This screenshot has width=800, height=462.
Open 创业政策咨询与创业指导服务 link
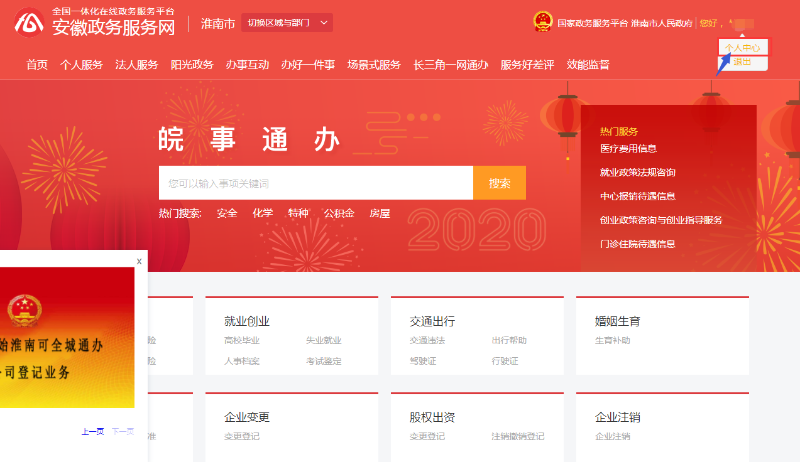660,220
